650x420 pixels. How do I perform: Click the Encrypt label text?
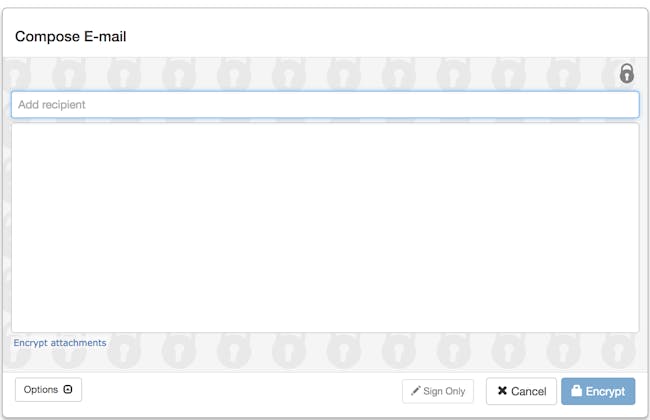[x=605, y=391]
